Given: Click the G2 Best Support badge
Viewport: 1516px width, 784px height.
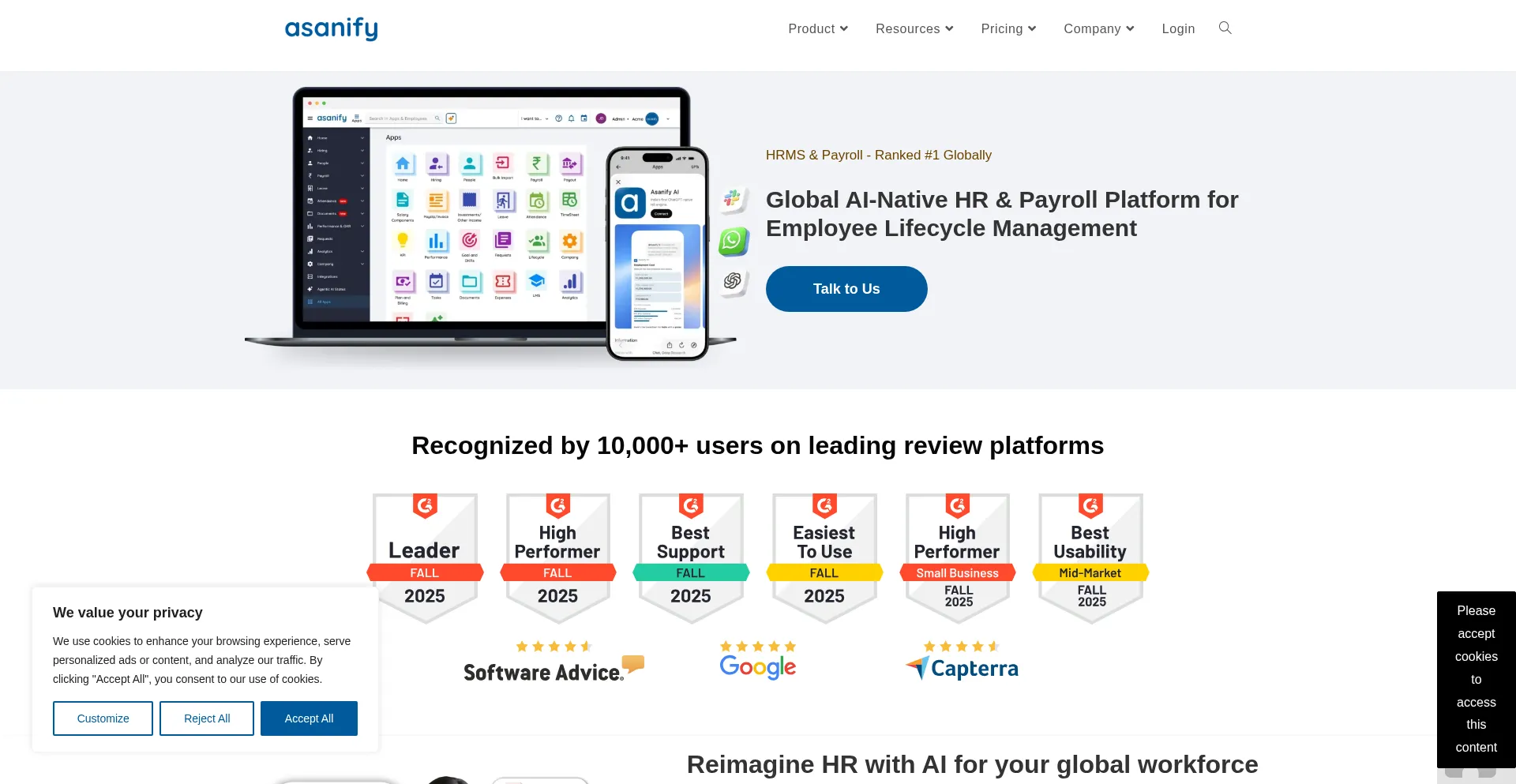Looking at the screenshot, I should (691, 558).
